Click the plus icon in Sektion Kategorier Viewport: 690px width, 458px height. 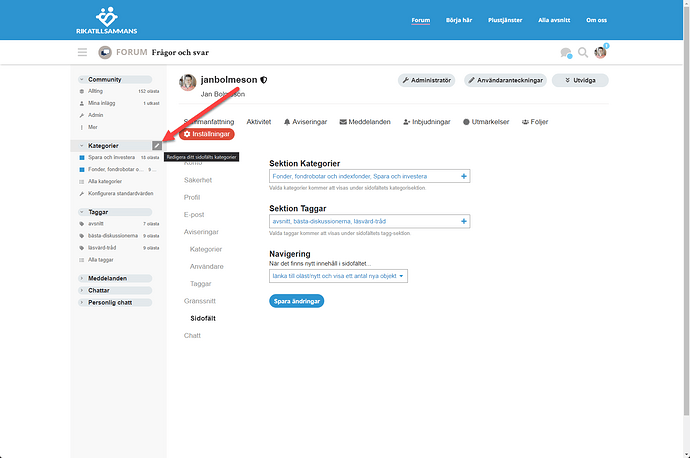pos(463,176)
